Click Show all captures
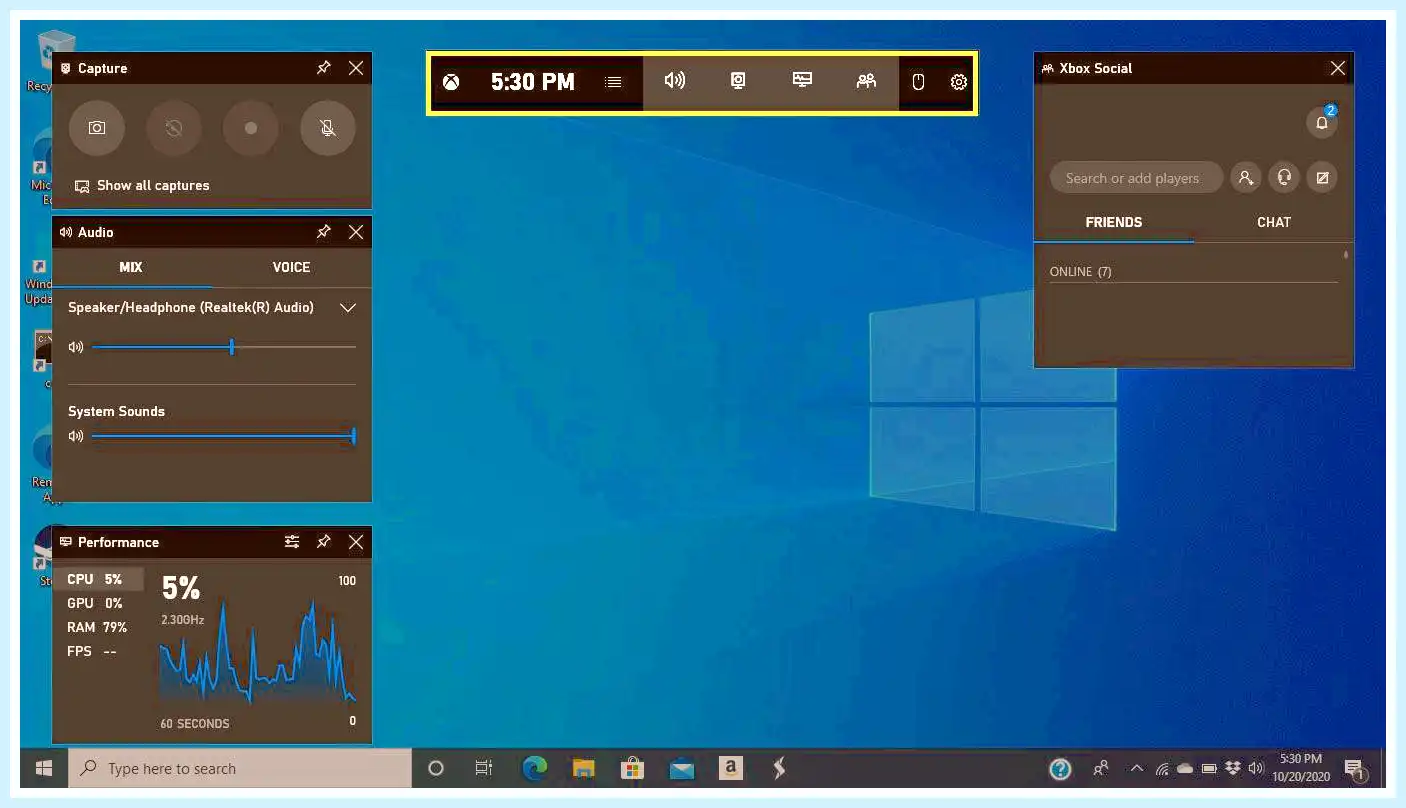This screenshot has width=1406, height=808. (142, 186)
